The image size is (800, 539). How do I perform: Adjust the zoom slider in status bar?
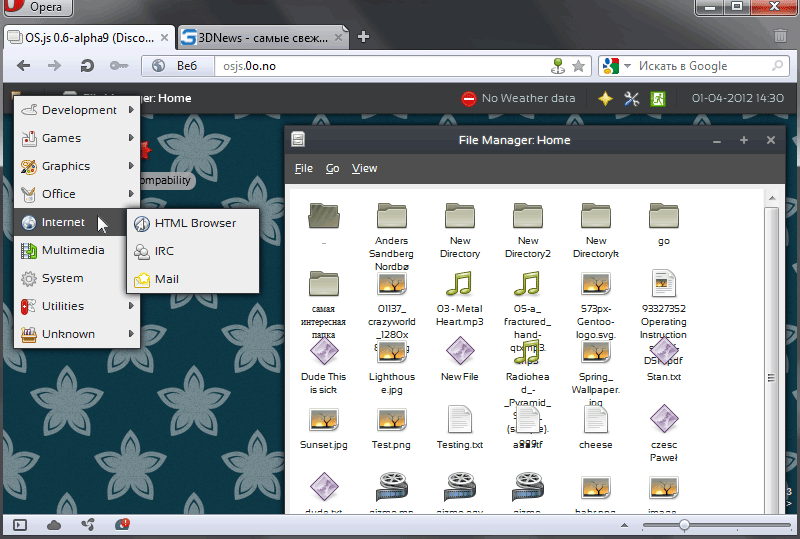point(684,525)
